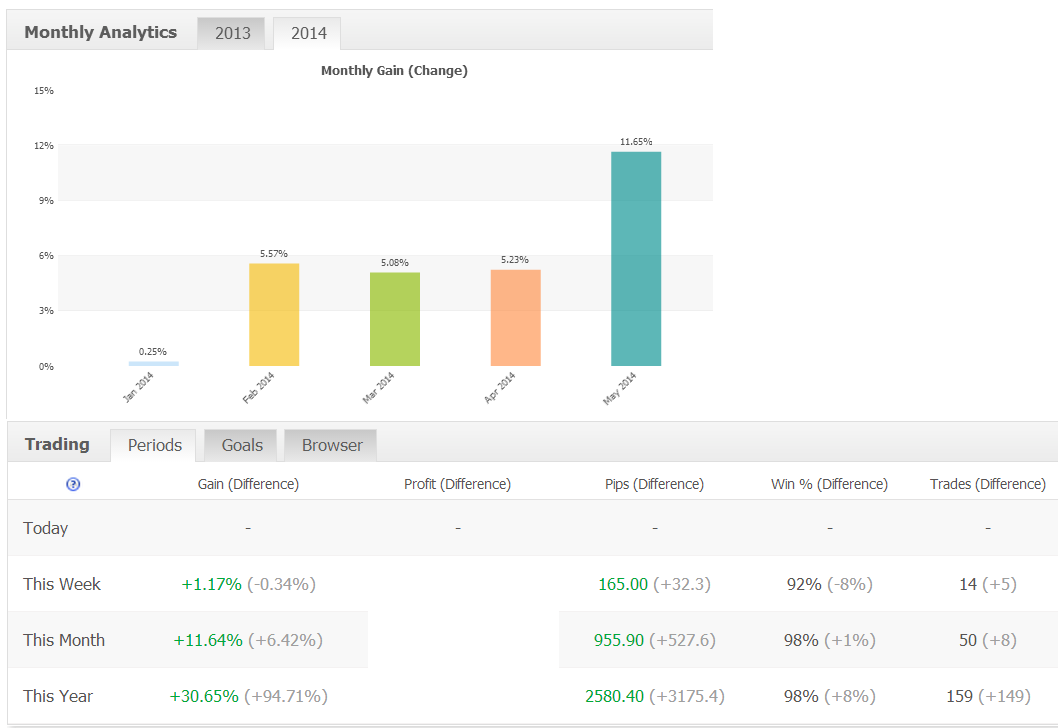The image size is (1058, 728).
Task: Click the +30.65% yearly gain value
Action: click(204, 696)
